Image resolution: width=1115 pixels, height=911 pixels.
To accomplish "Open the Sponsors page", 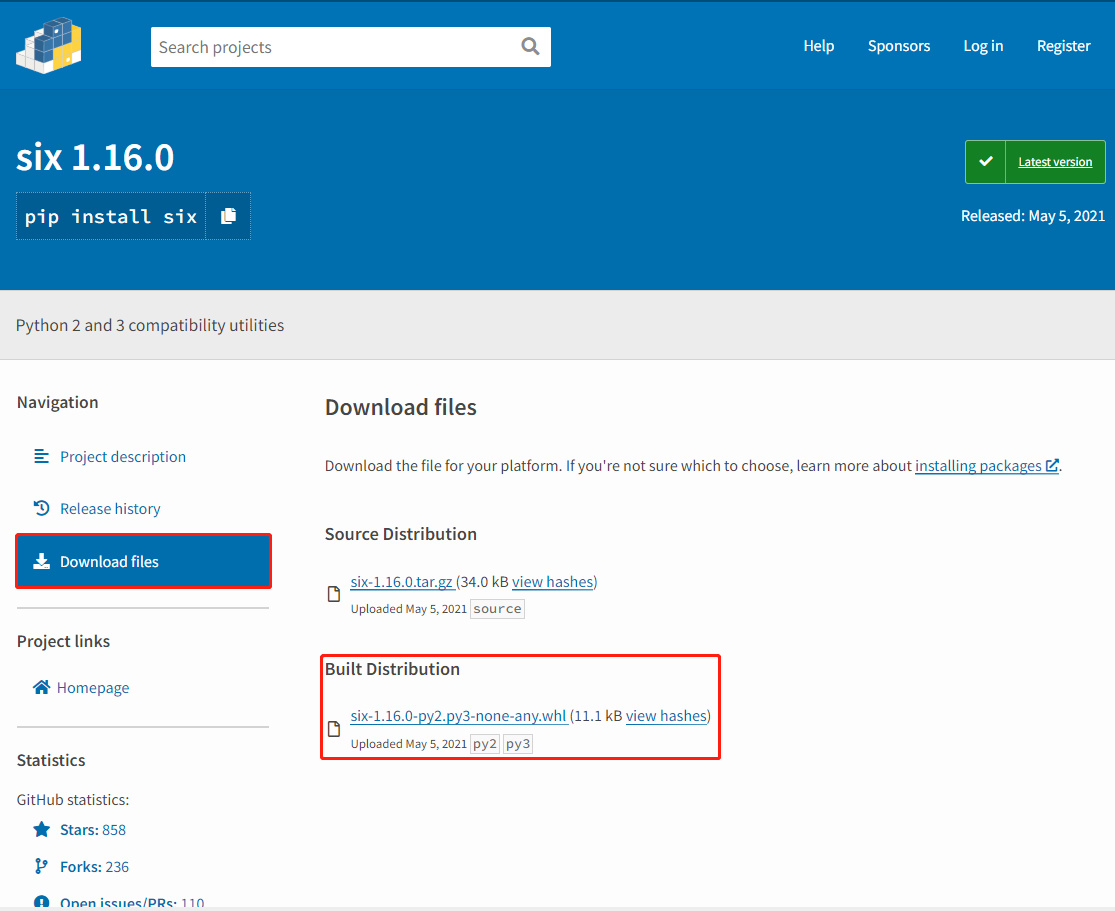I will (899, 46).
